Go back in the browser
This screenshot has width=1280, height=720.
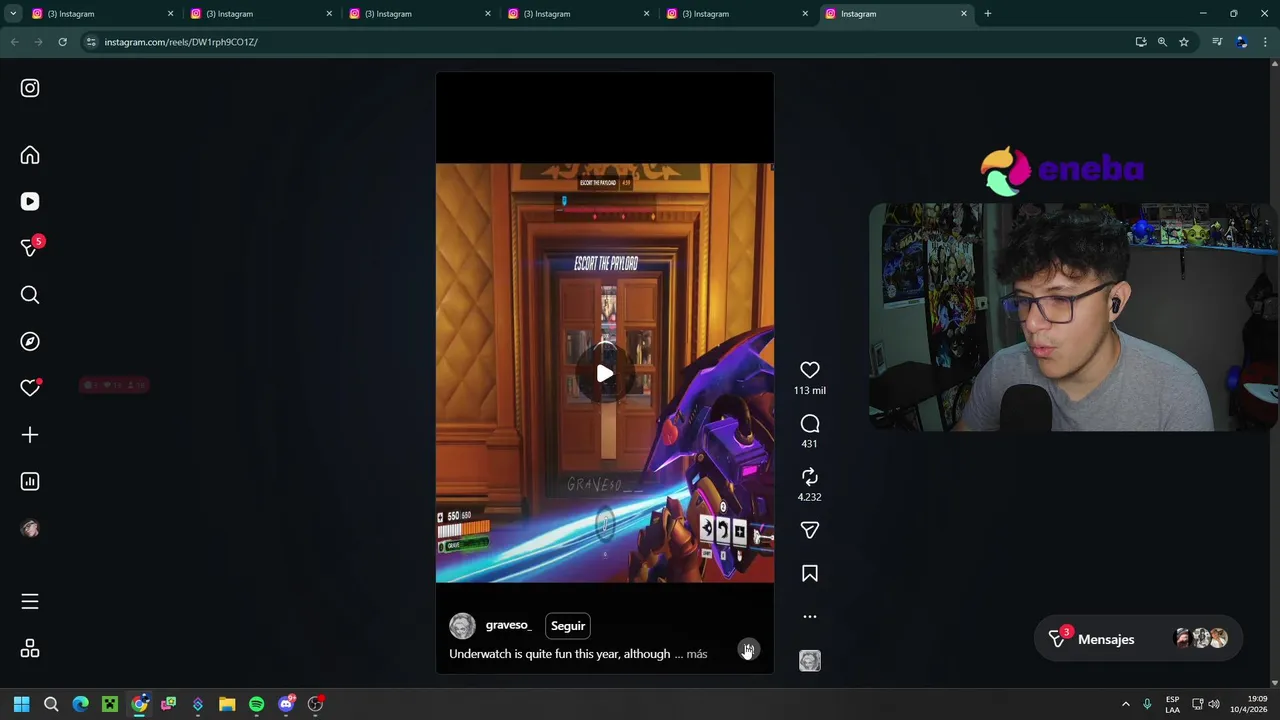point(14,42)
